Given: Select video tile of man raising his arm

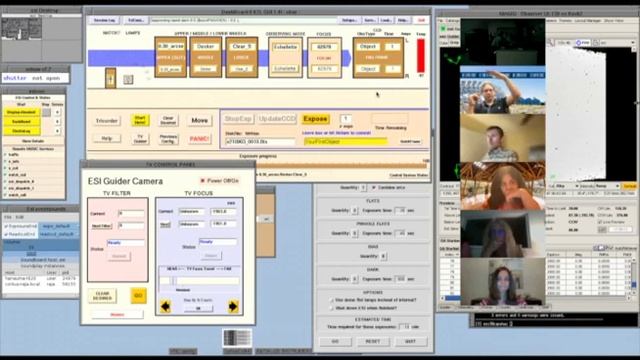Looking at the screenshot, I should pos(502,90).
